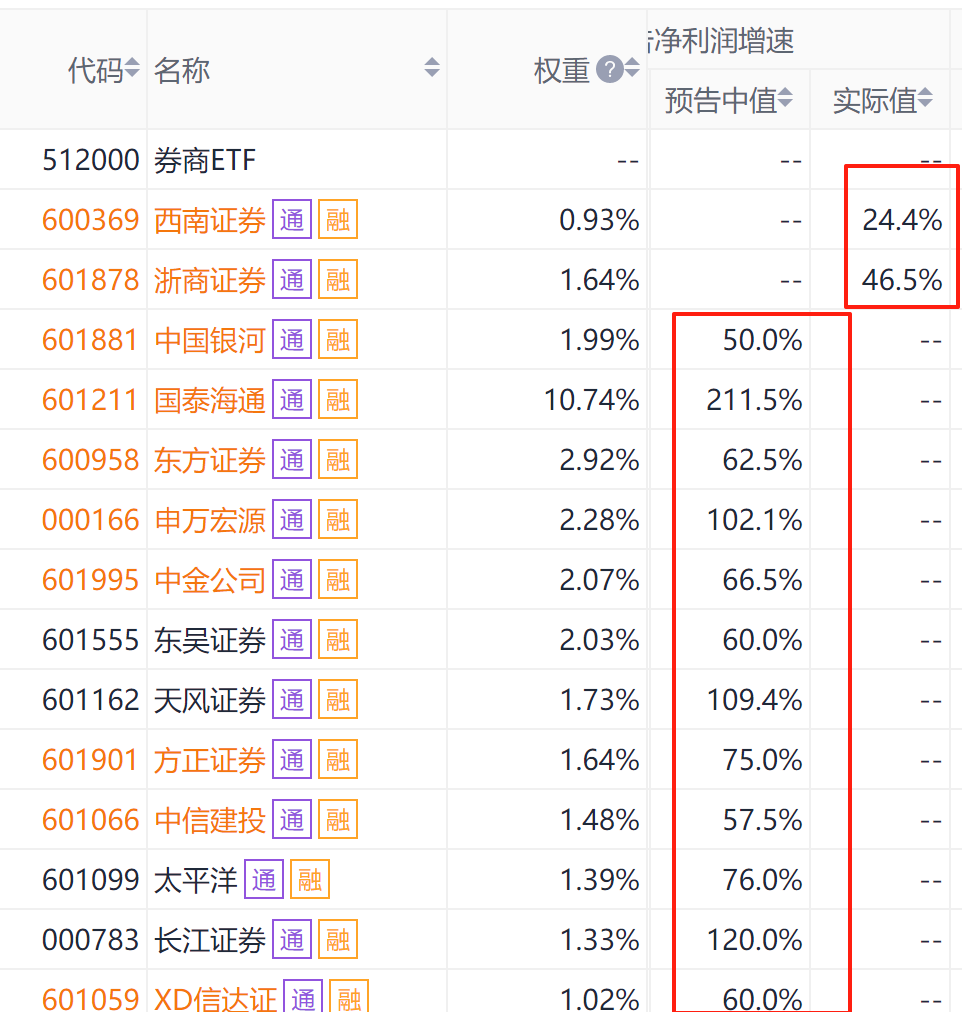Click weight value 0.93%
Screen dimensions: 962x1012
click(x=599, y=220)
